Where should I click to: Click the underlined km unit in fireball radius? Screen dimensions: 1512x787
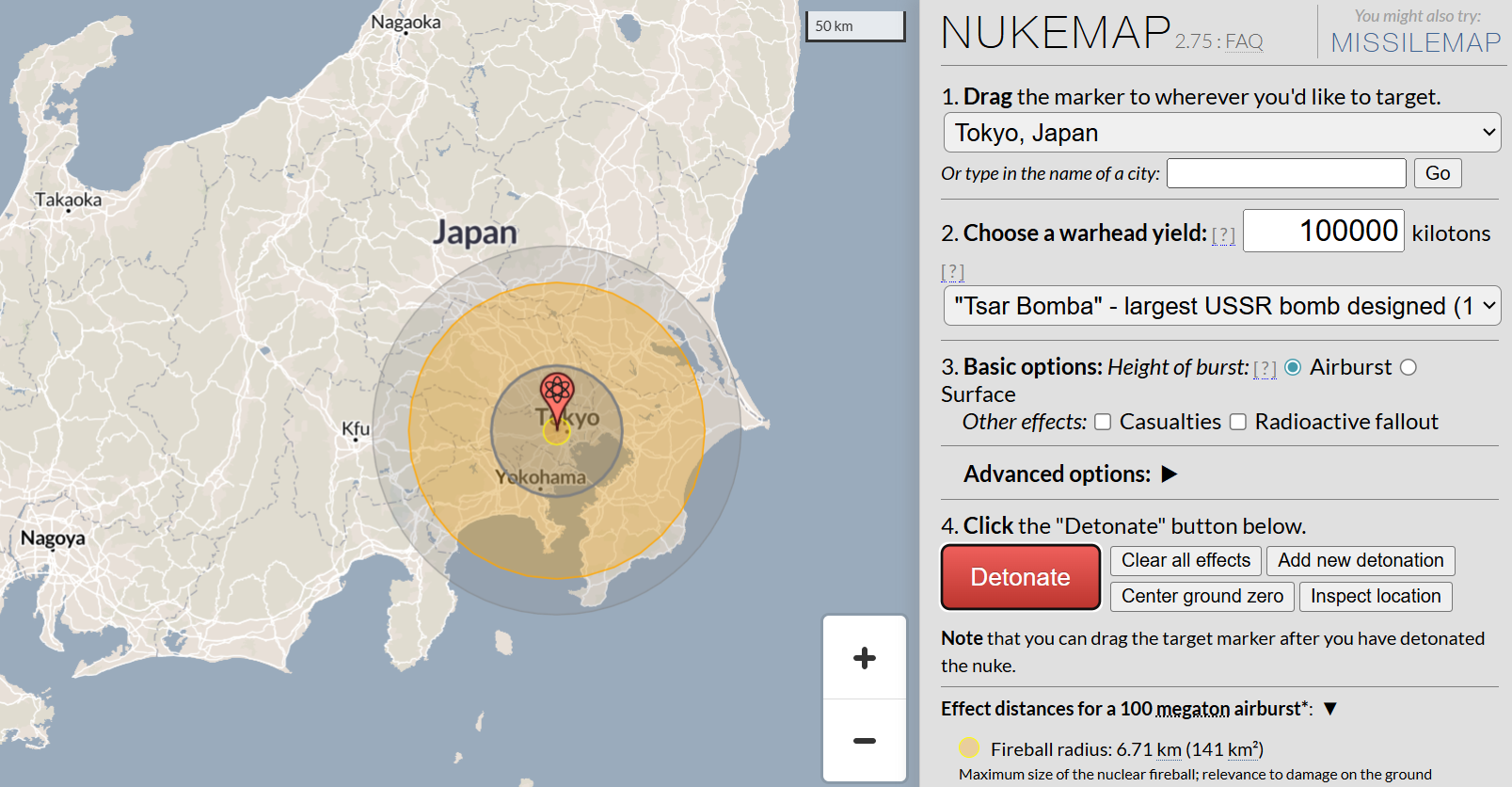click(1169, 749)
